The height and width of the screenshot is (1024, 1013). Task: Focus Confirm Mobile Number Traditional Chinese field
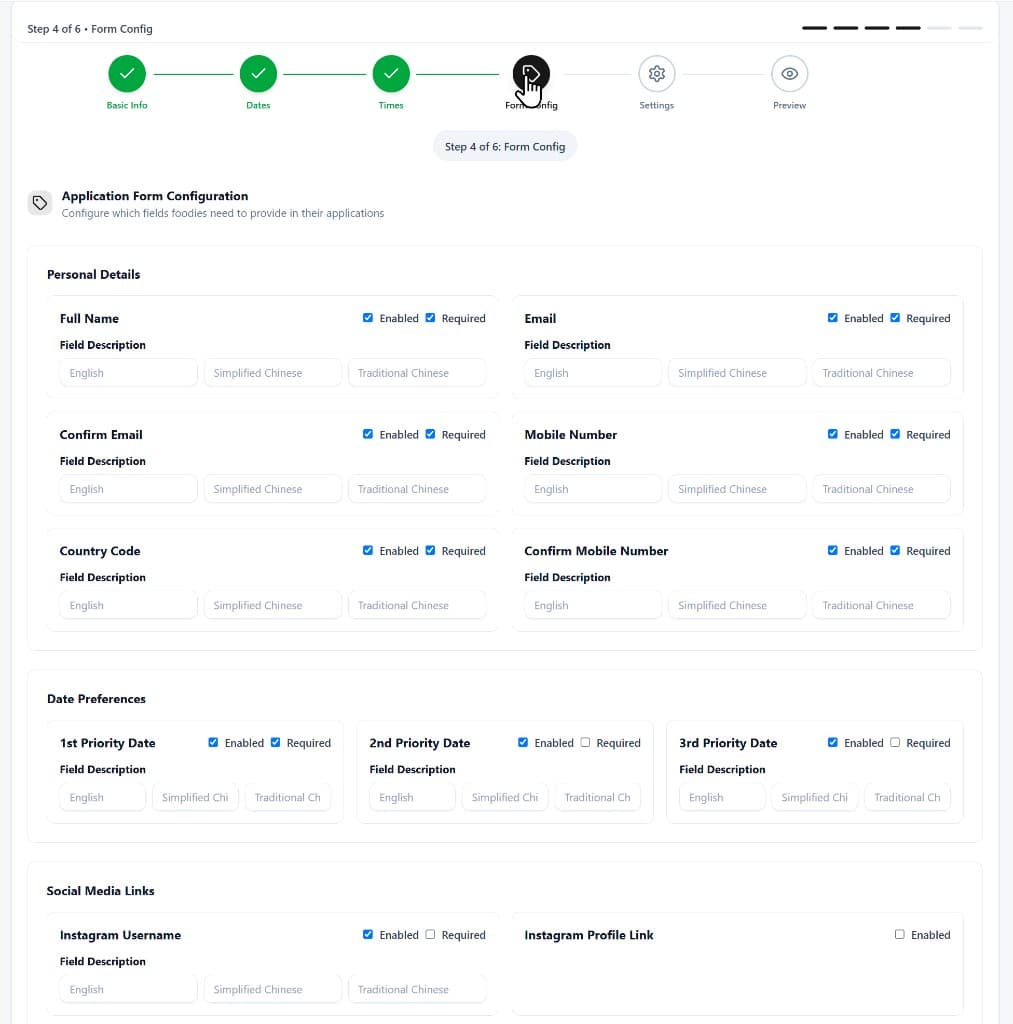882,605
